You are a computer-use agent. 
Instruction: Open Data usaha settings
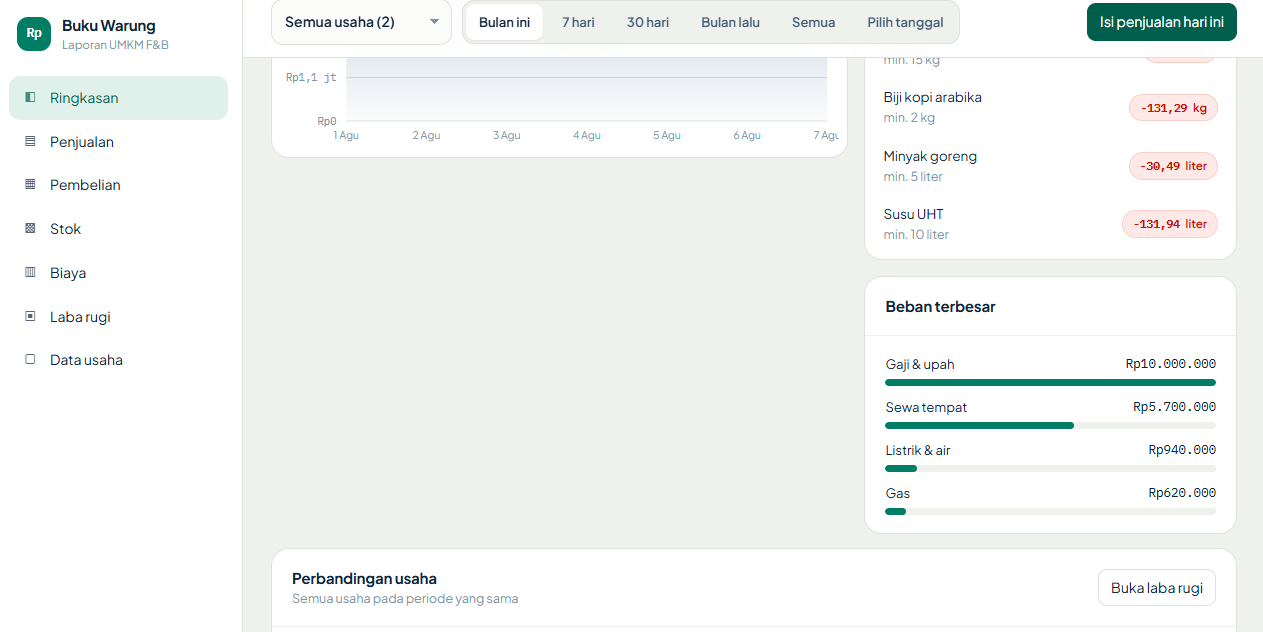tap(118, 360)
